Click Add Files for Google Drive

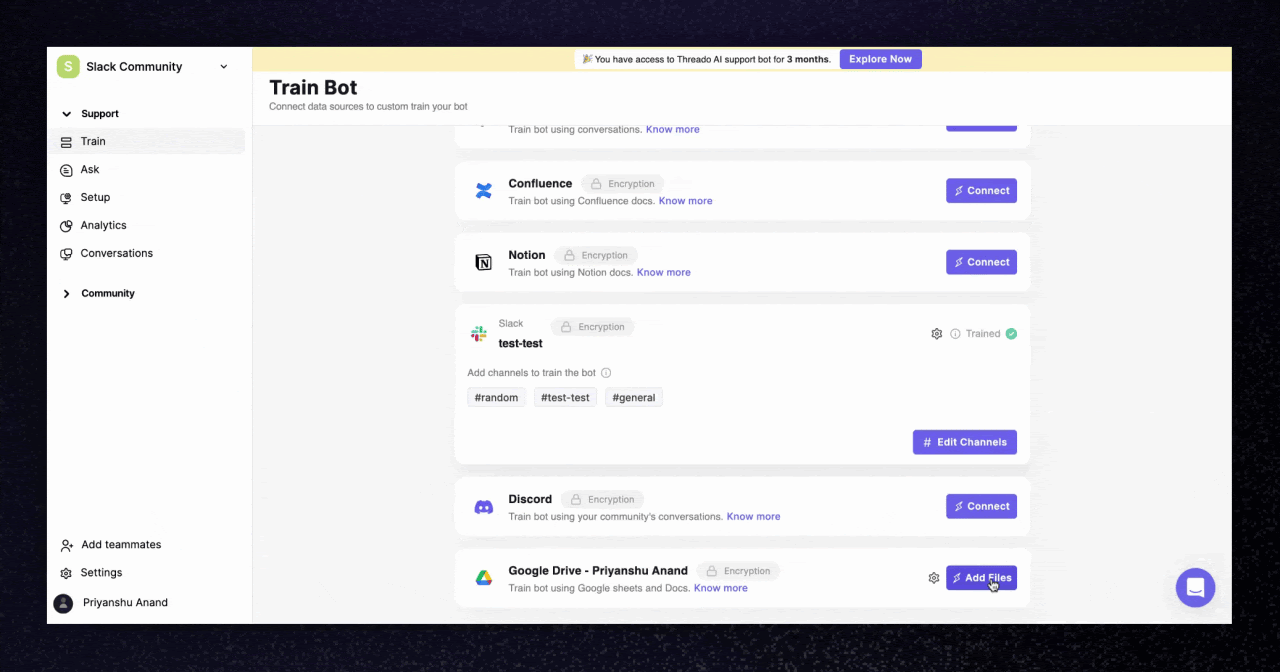pyautogui.click(x=981, y=578)
